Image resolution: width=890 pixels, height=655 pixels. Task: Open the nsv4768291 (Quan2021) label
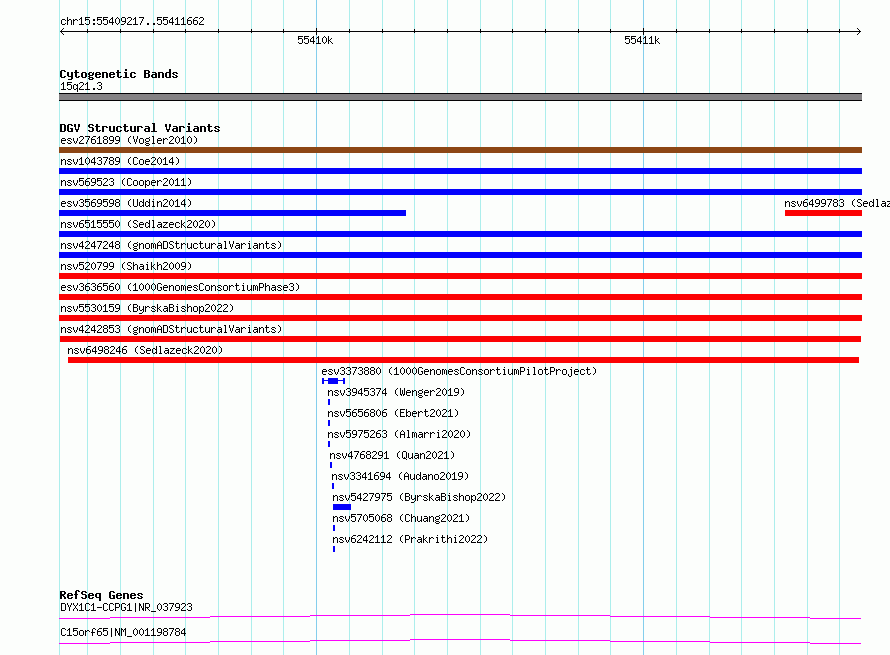pyautogui.click(x=392, y=455)
